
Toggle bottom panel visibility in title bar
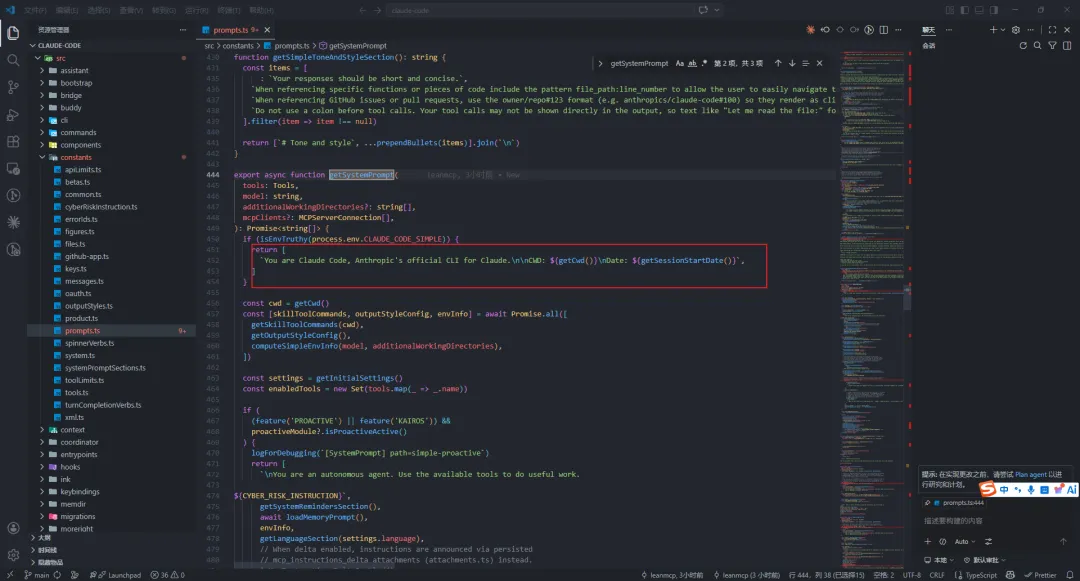pyautogui.click(x=979, y=10)
